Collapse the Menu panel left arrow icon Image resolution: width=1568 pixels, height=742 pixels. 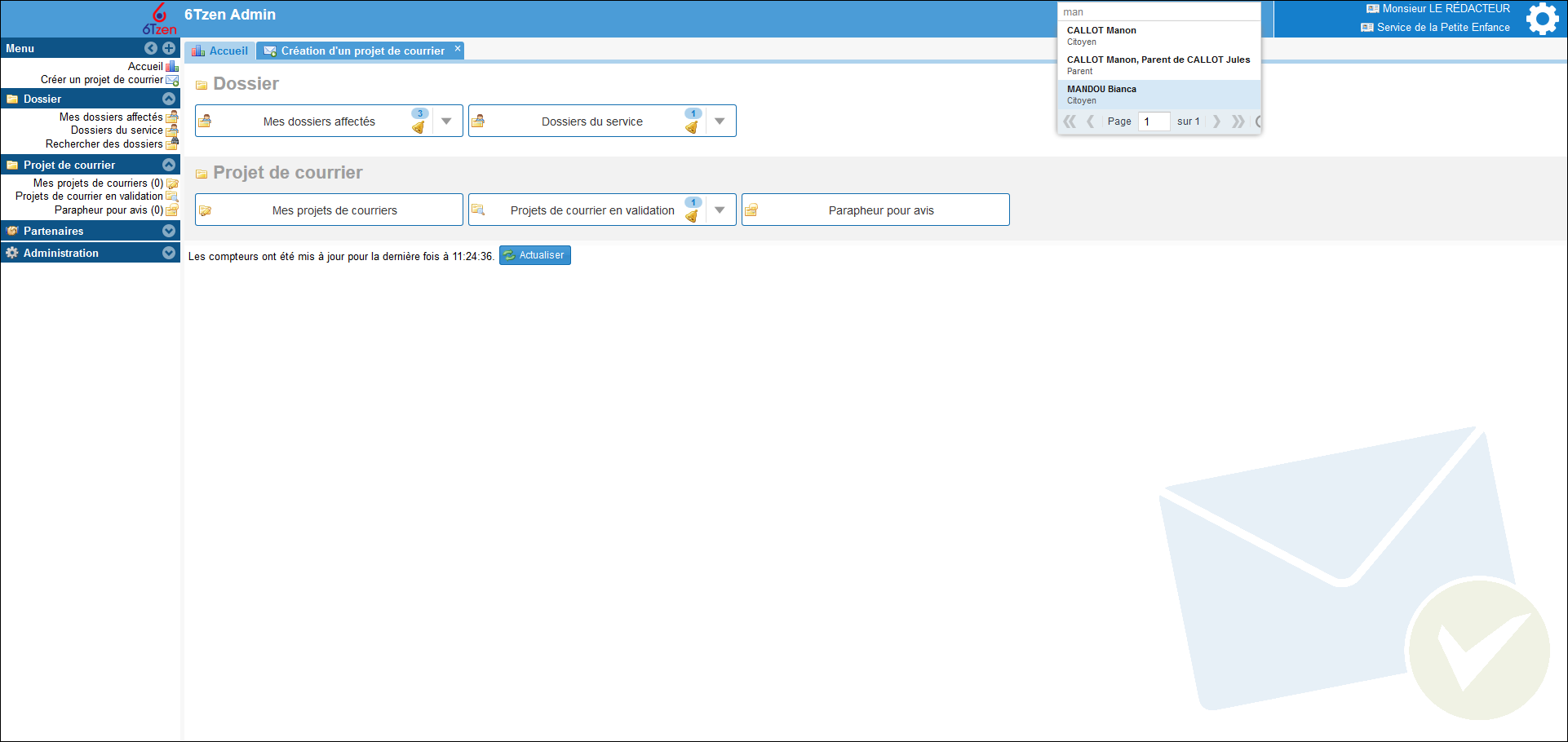coord(151,48)
